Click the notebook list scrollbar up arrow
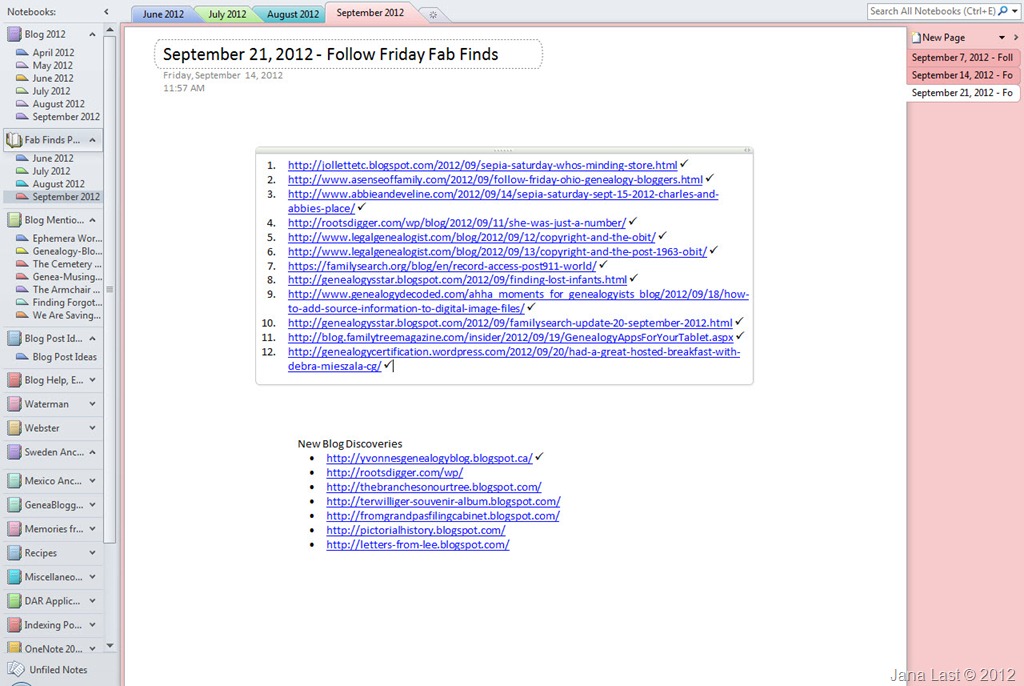The height and width of the screenshot is (686, 1024). (x=110, y=30)
